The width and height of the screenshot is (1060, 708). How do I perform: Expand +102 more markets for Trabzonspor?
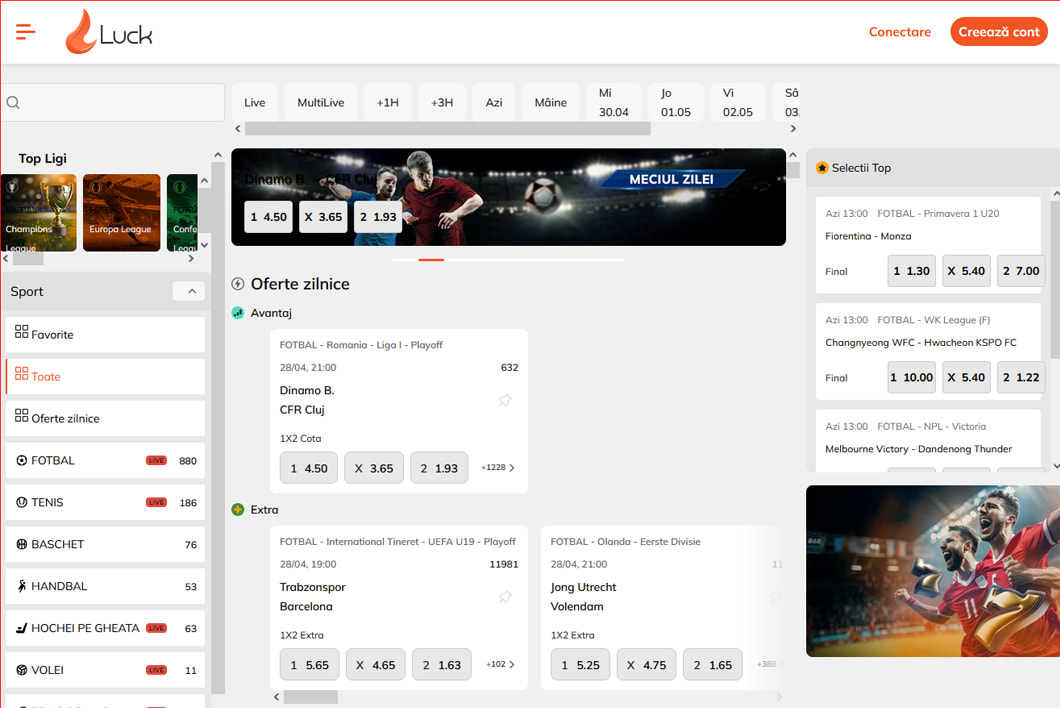pyautogui.click(x=500, y=665)
